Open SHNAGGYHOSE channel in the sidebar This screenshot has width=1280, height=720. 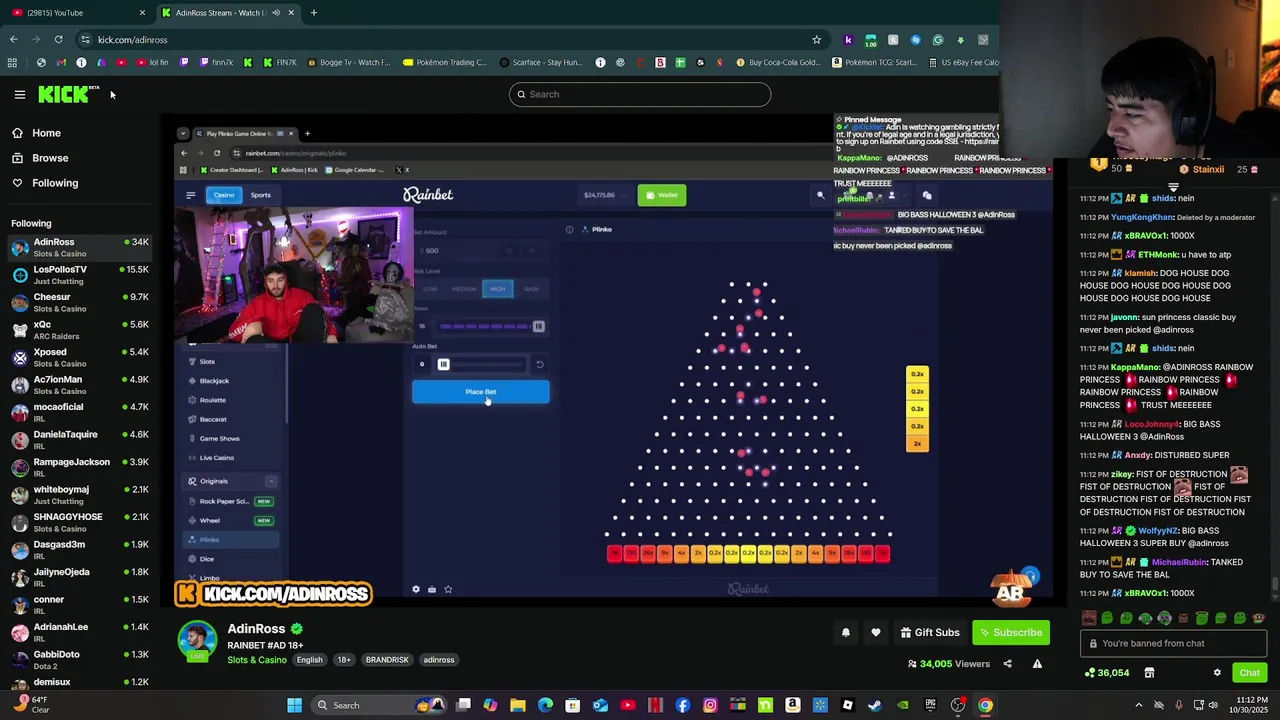[80, 522]
